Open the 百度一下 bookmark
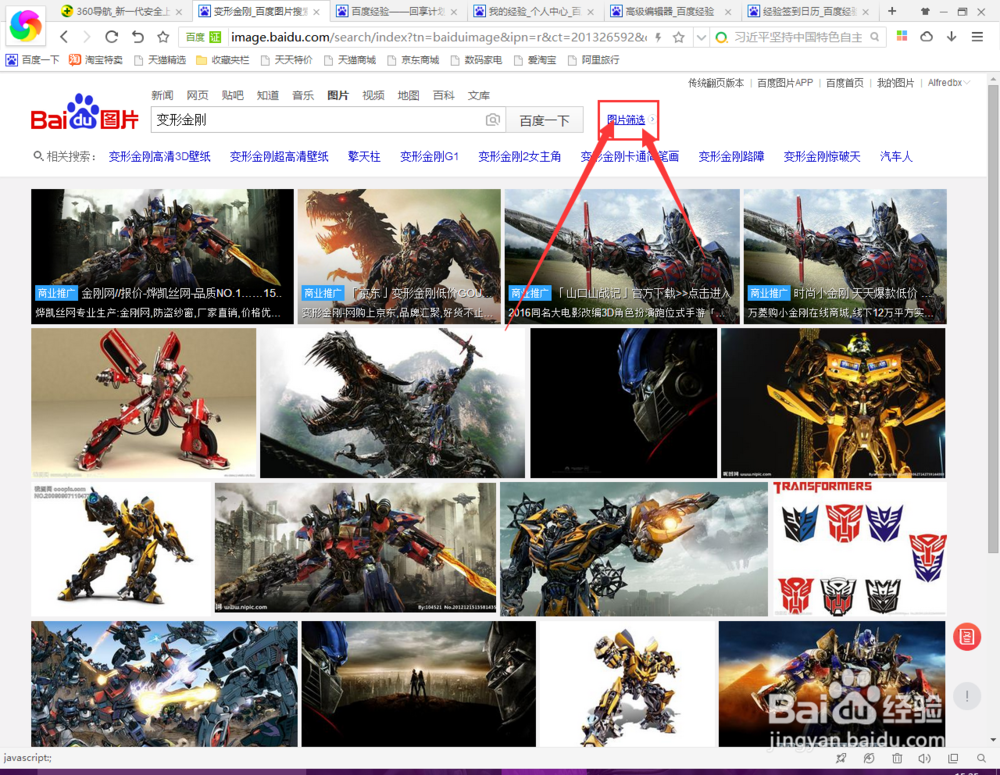Image resolution: width=1000 pixels, height=775 pixels. pyautogui.click(x=33, y=60)
